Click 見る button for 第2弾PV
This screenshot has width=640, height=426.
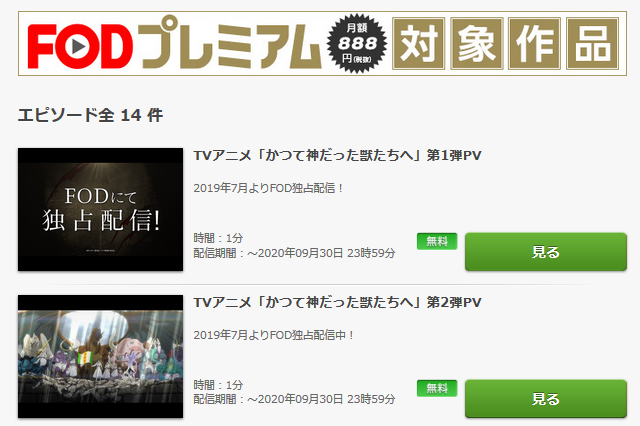click(x=546, y=399)
